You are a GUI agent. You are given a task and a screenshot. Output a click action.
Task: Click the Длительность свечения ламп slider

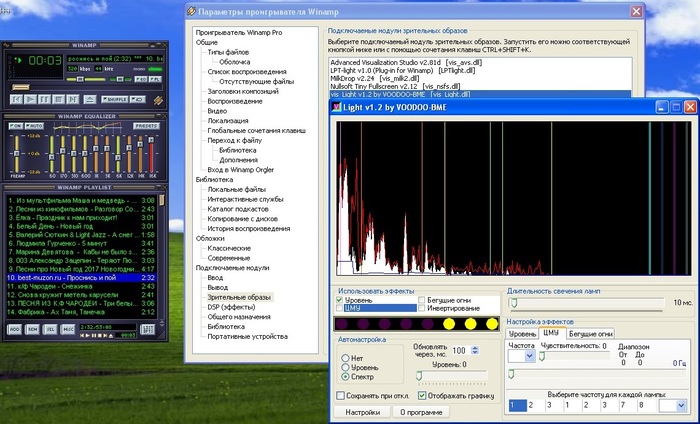click(x=513, y=301)
